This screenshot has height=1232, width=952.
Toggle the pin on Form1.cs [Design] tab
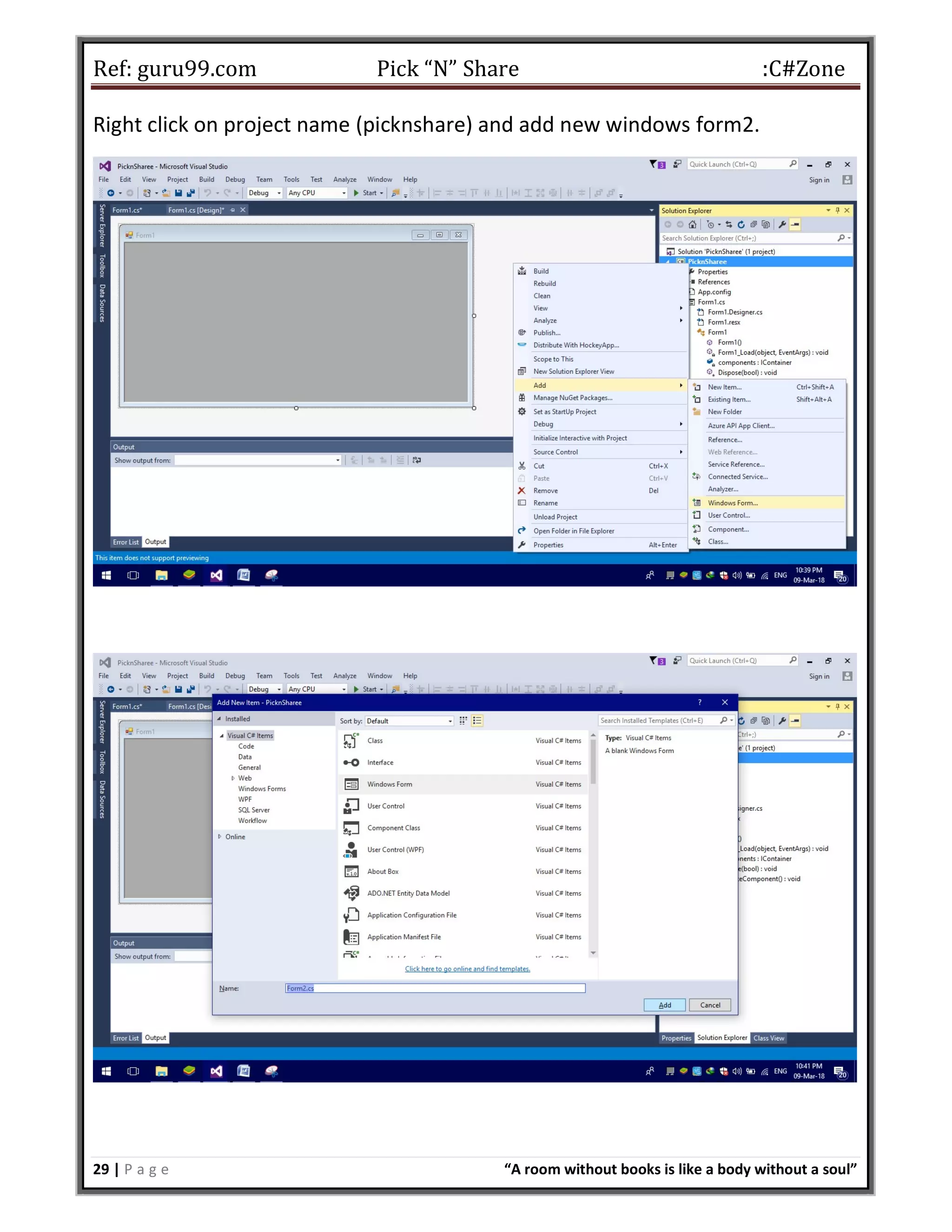(x=232, y=210)
